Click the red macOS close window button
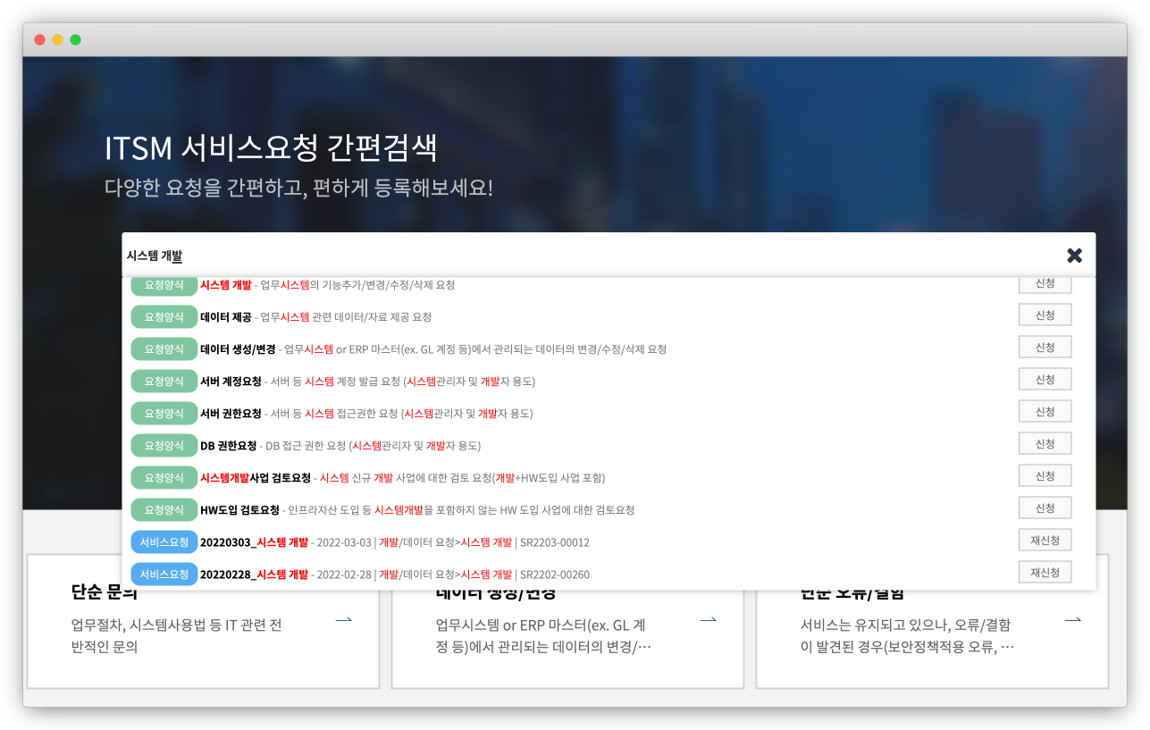 pos(40,40)
